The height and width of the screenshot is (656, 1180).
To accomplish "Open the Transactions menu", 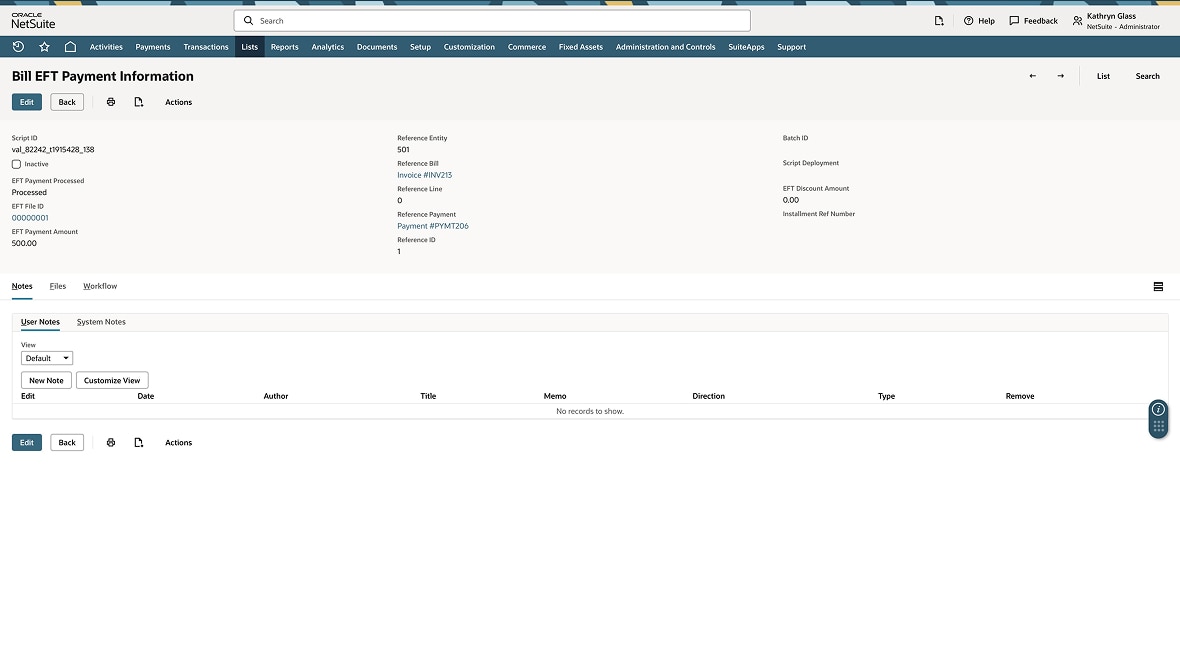I will [x=206, y=47].
